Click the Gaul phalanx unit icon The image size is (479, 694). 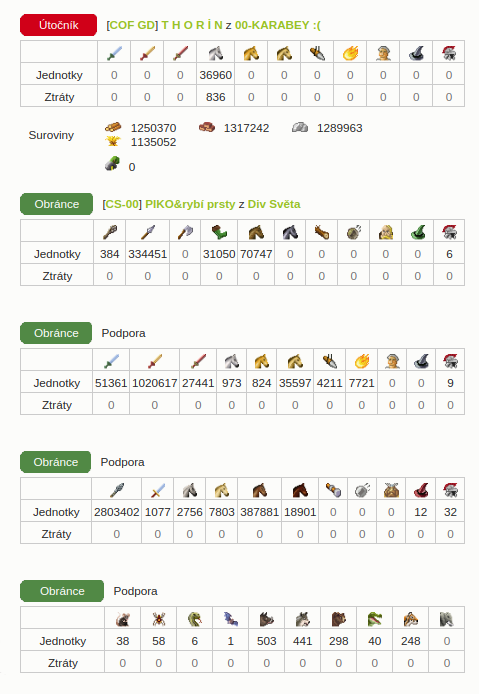116,490
